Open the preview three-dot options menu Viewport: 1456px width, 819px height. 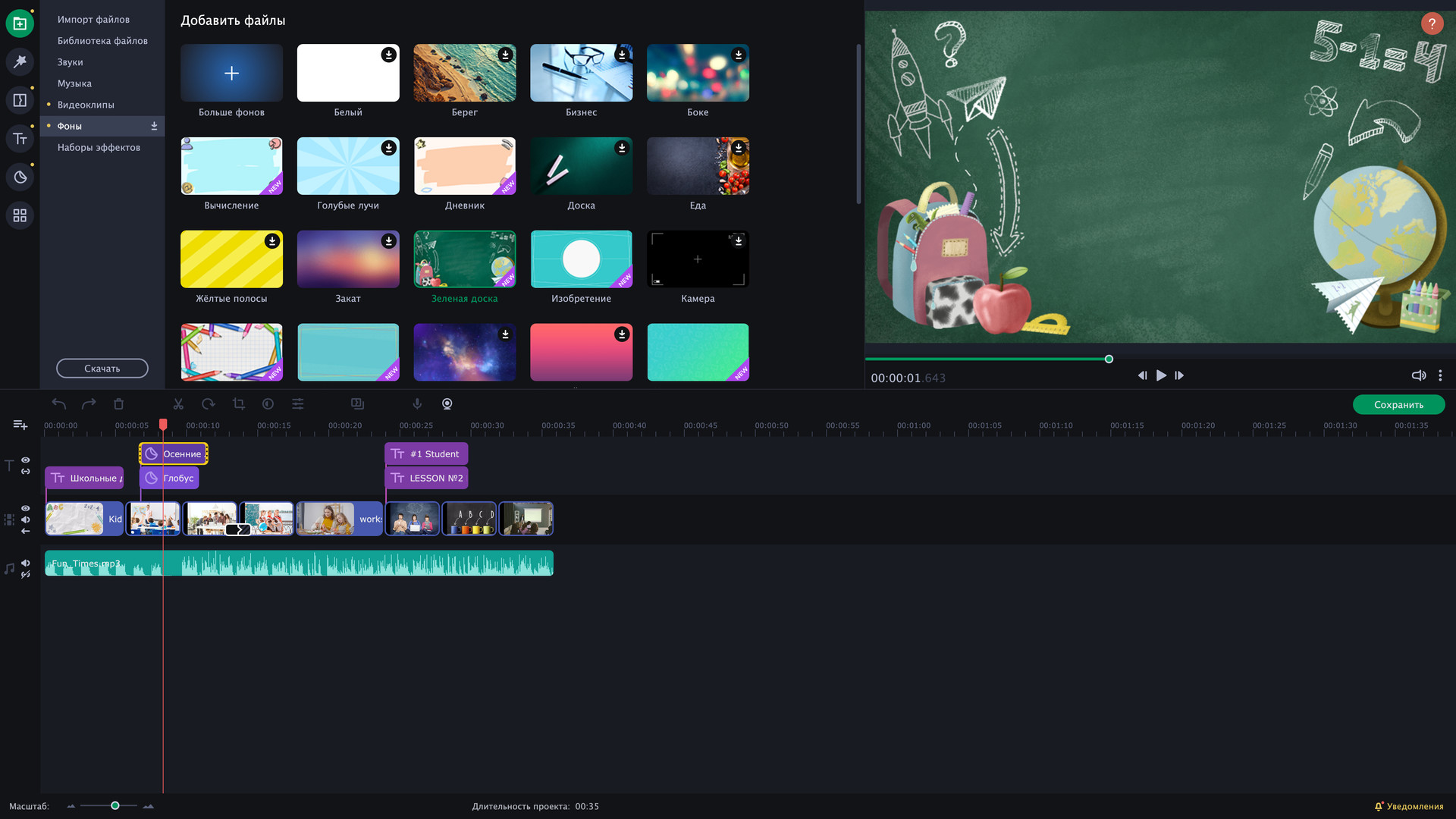1440,375
